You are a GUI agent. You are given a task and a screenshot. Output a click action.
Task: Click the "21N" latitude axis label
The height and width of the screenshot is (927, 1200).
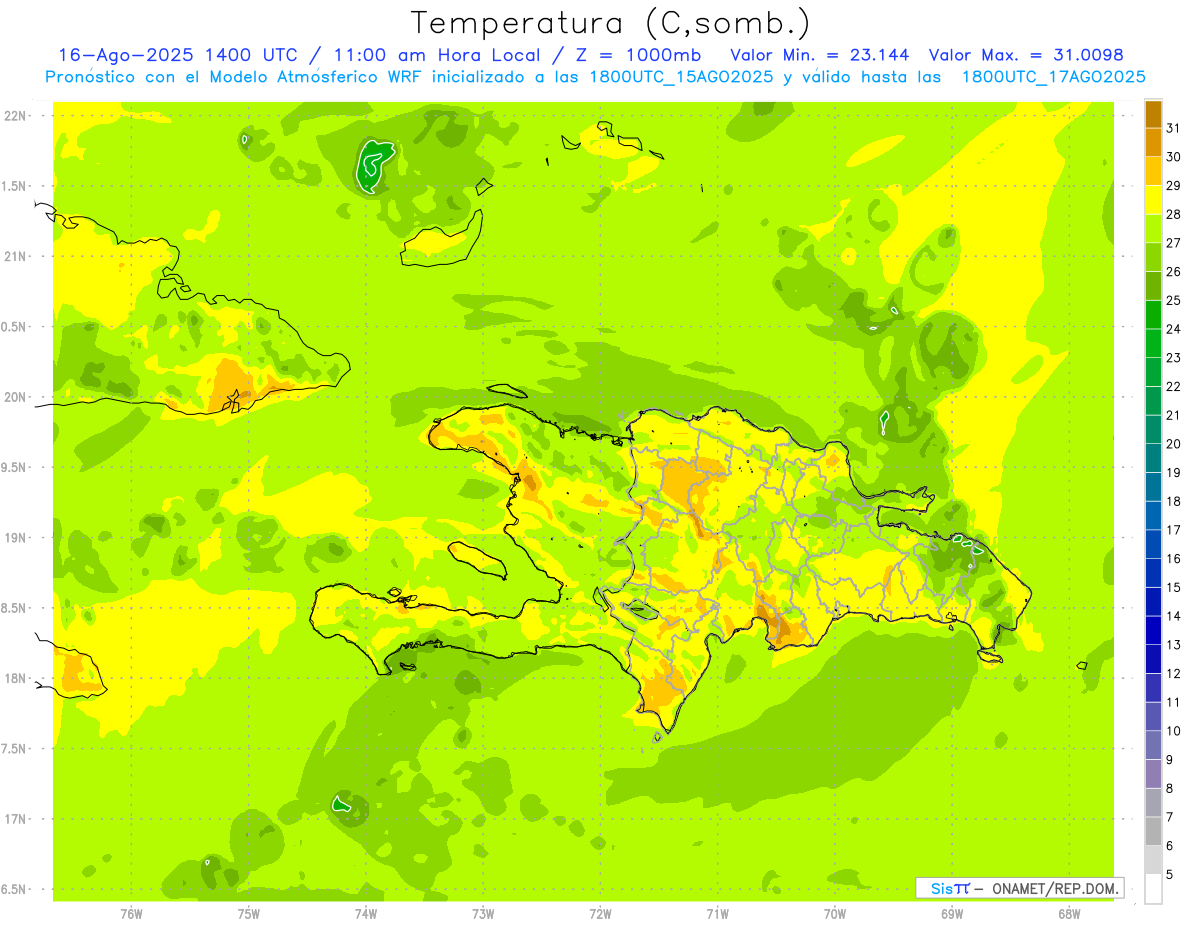(15, 256)
